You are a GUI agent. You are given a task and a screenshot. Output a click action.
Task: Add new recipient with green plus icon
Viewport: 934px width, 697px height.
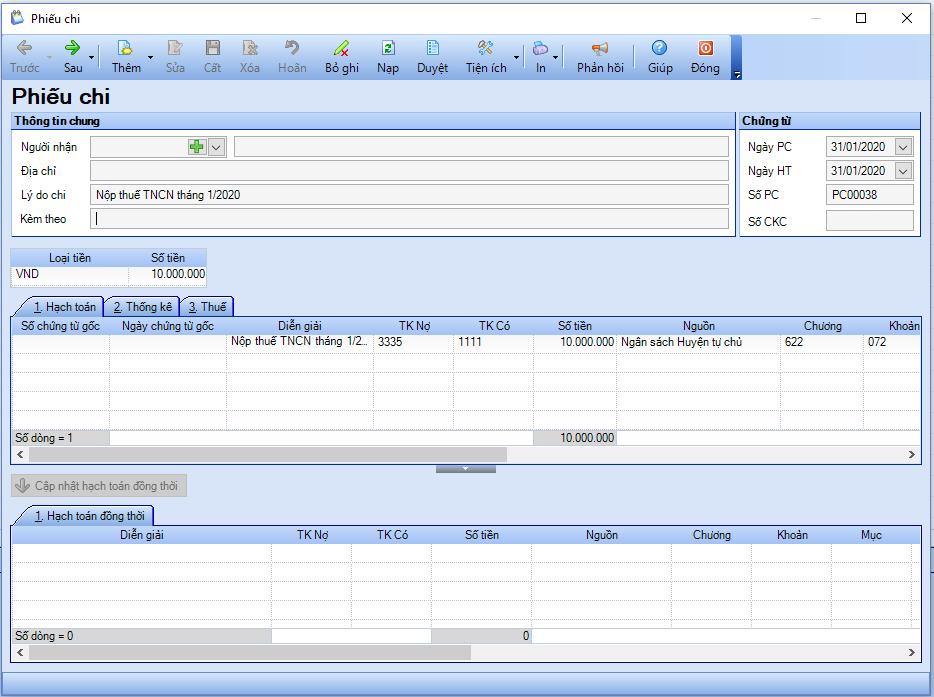197,147
